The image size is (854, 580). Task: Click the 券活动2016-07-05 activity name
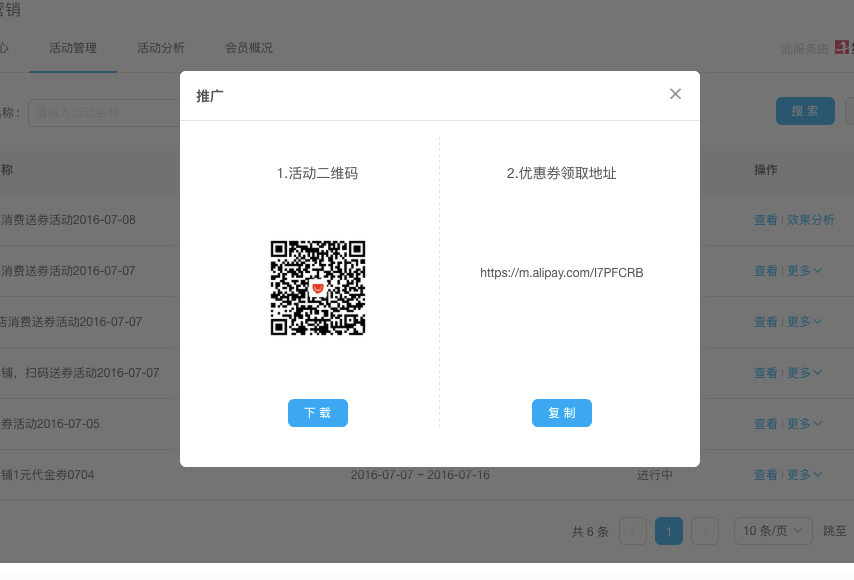(x=50, y=424)
